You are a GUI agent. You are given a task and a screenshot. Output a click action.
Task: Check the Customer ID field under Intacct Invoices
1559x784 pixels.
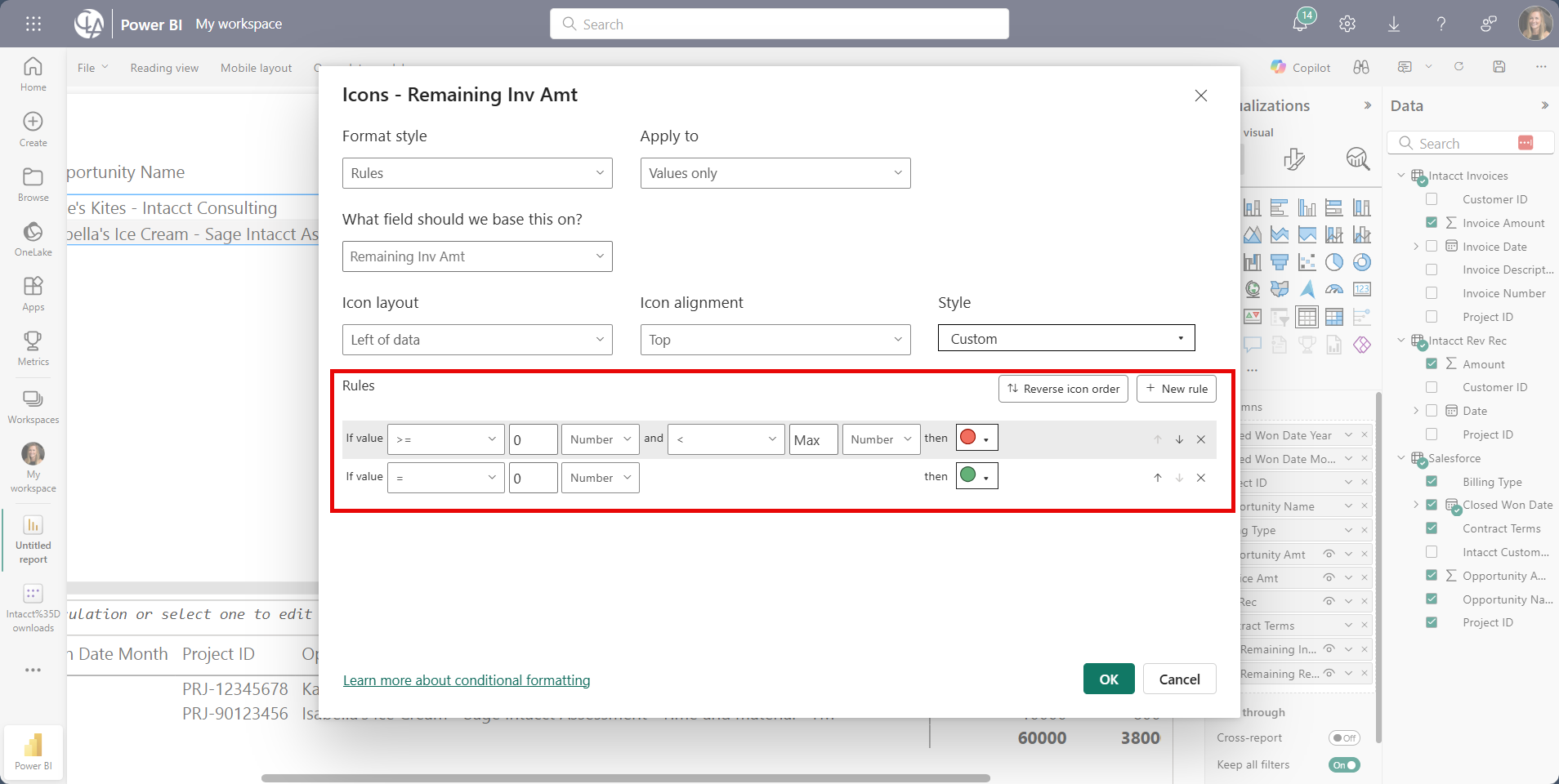pyautogui.click(x=1432, y=199)
